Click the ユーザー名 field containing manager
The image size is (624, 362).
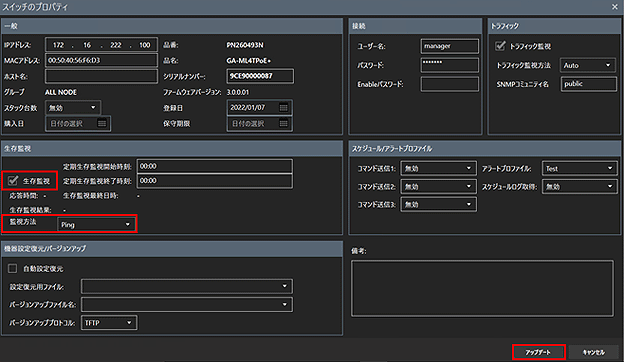[x=450, y=46]
